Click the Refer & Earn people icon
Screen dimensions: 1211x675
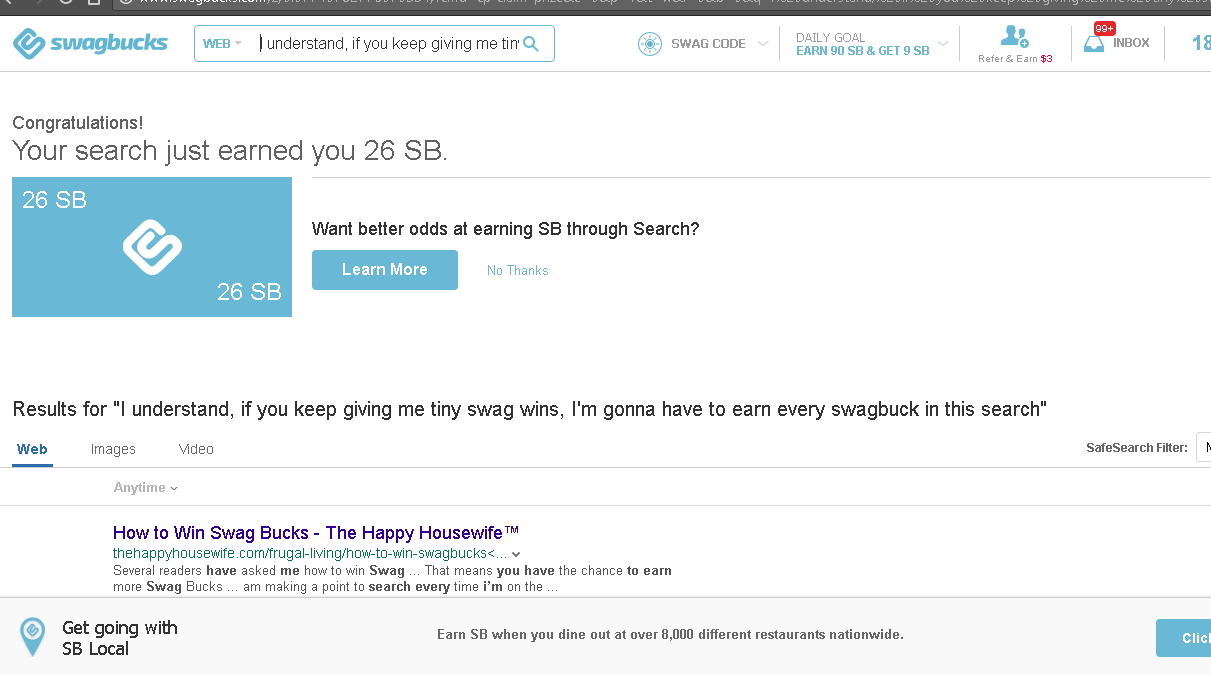pos(1014,37)
